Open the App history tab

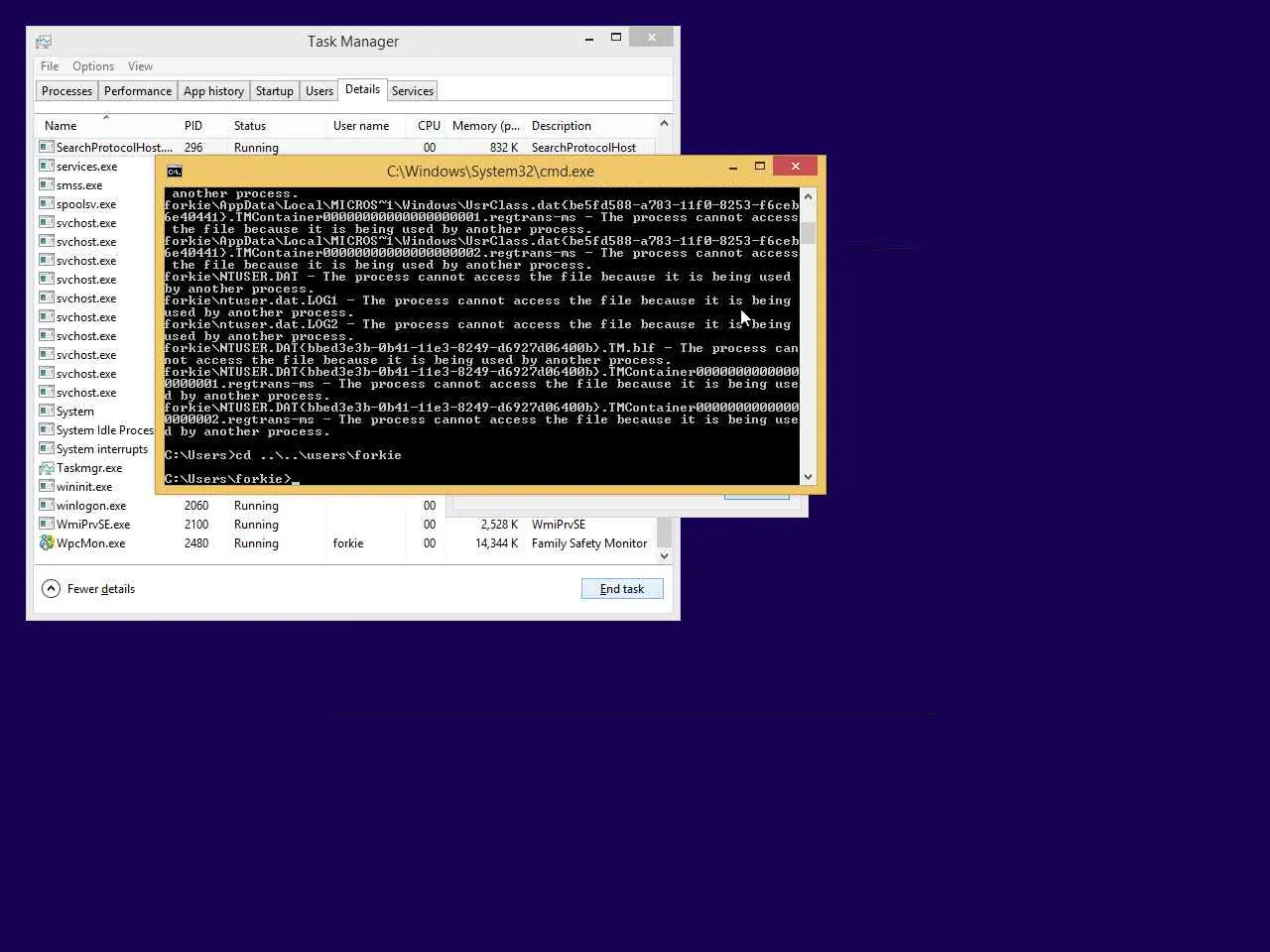[213, 91]
